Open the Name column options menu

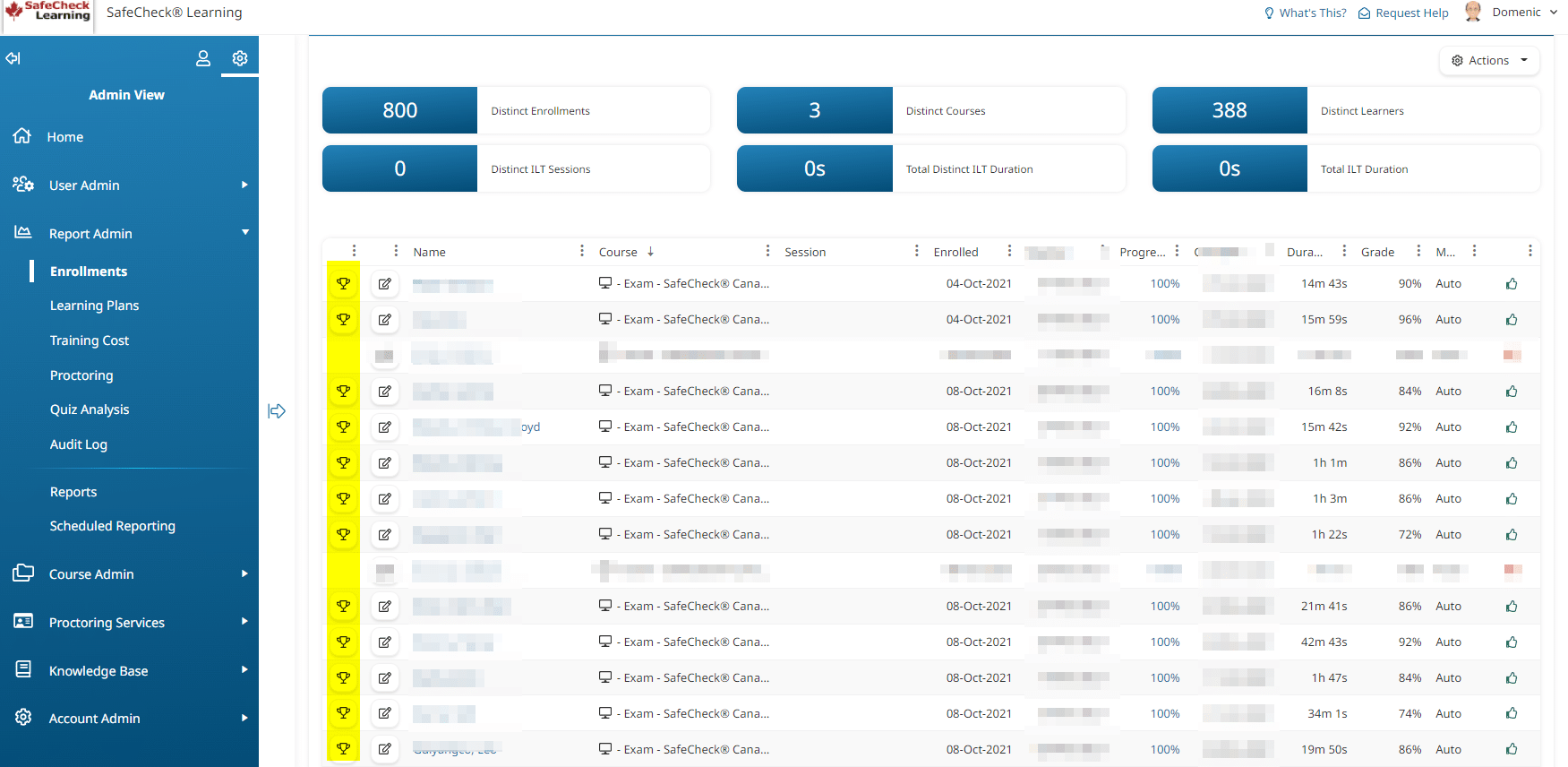click(582, 251)
